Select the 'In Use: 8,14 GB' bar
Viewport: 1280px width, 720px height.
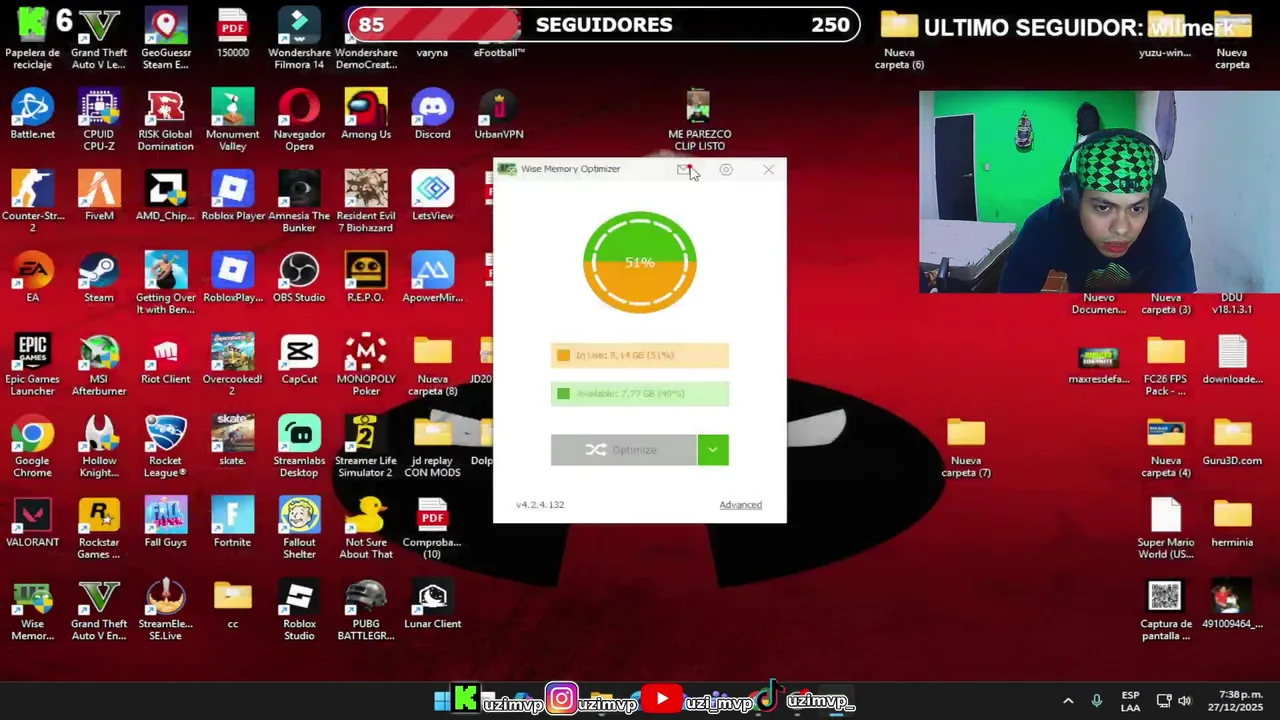(x=640, y=355)
